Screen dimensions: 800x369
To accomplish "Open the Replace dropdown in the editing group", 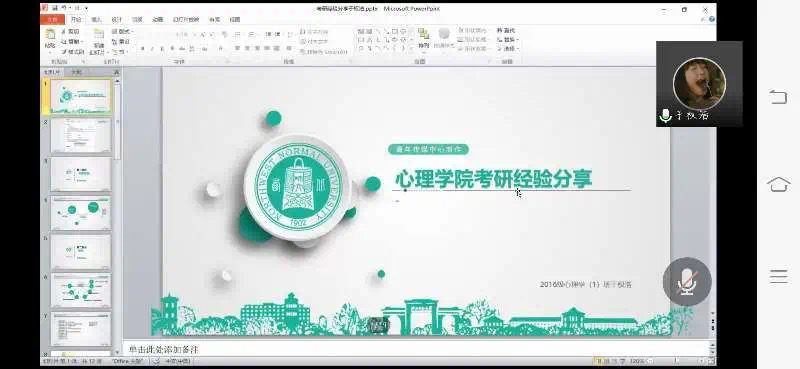I will pos(508,39).
